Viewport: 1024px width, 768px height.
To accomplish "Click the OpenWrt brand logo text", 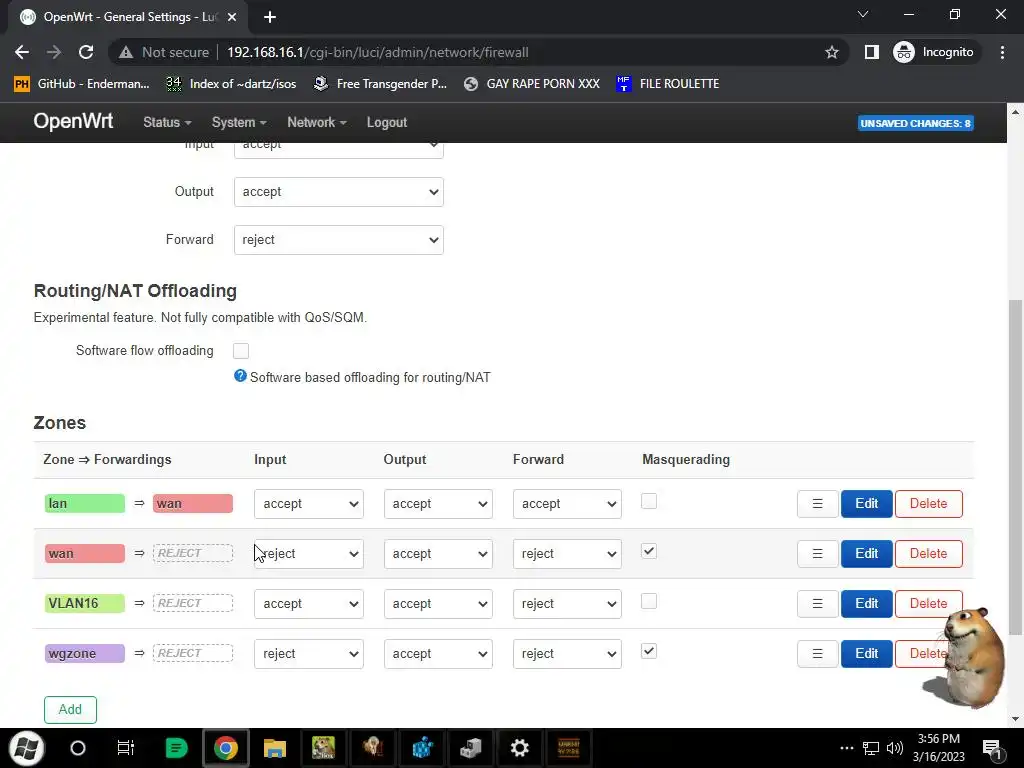I will pyautogui.click(x=73, y=121).
